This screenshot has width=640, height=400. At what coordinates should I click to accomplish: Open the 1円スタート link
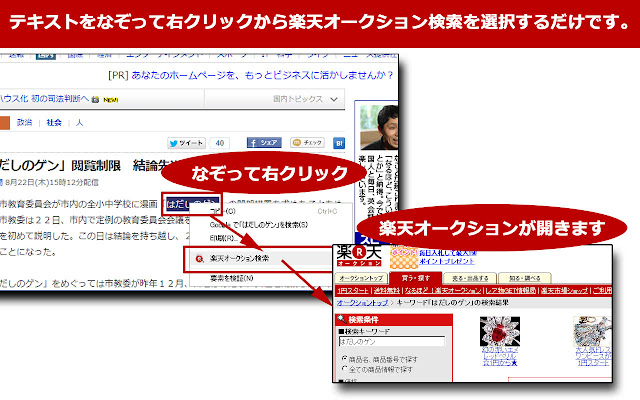[353, 290]
